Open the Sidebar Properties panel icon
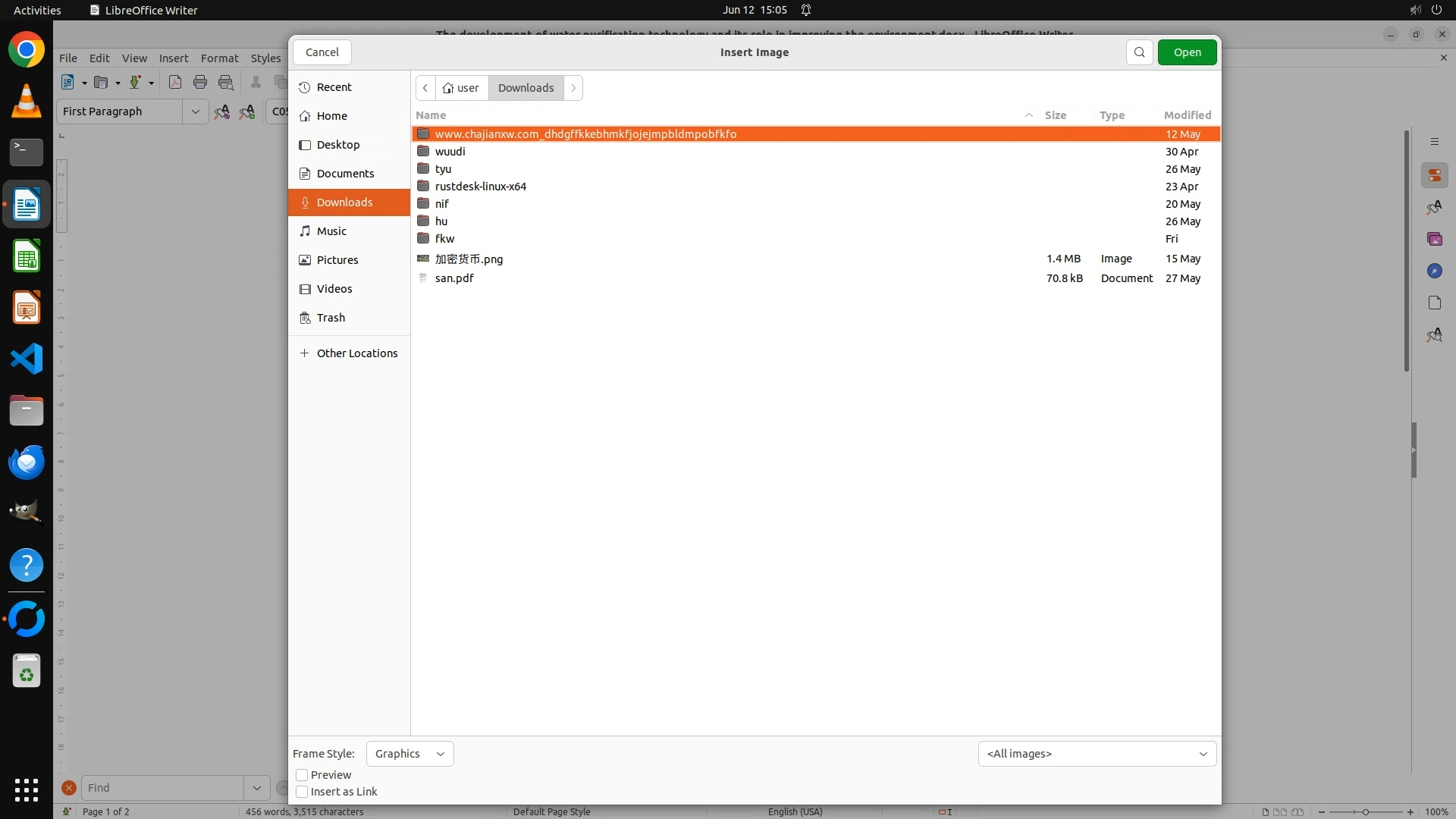1456x819 pixels. pos(1434,175)
